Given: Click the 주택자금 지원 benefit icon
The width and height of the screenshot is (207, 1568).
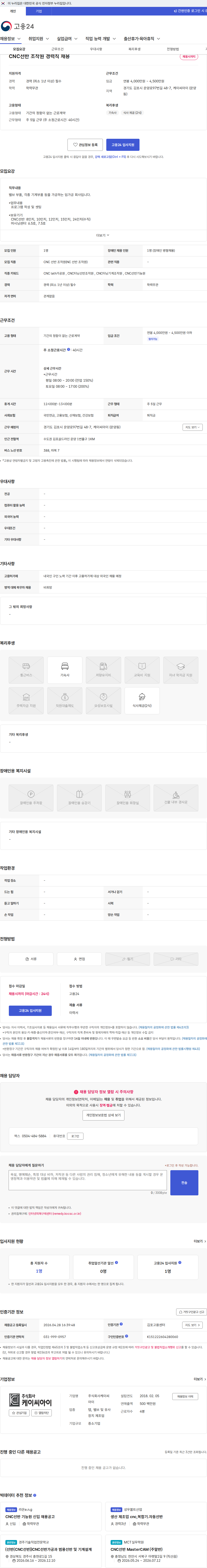Looking at the screenshot, I should point(26,701).
